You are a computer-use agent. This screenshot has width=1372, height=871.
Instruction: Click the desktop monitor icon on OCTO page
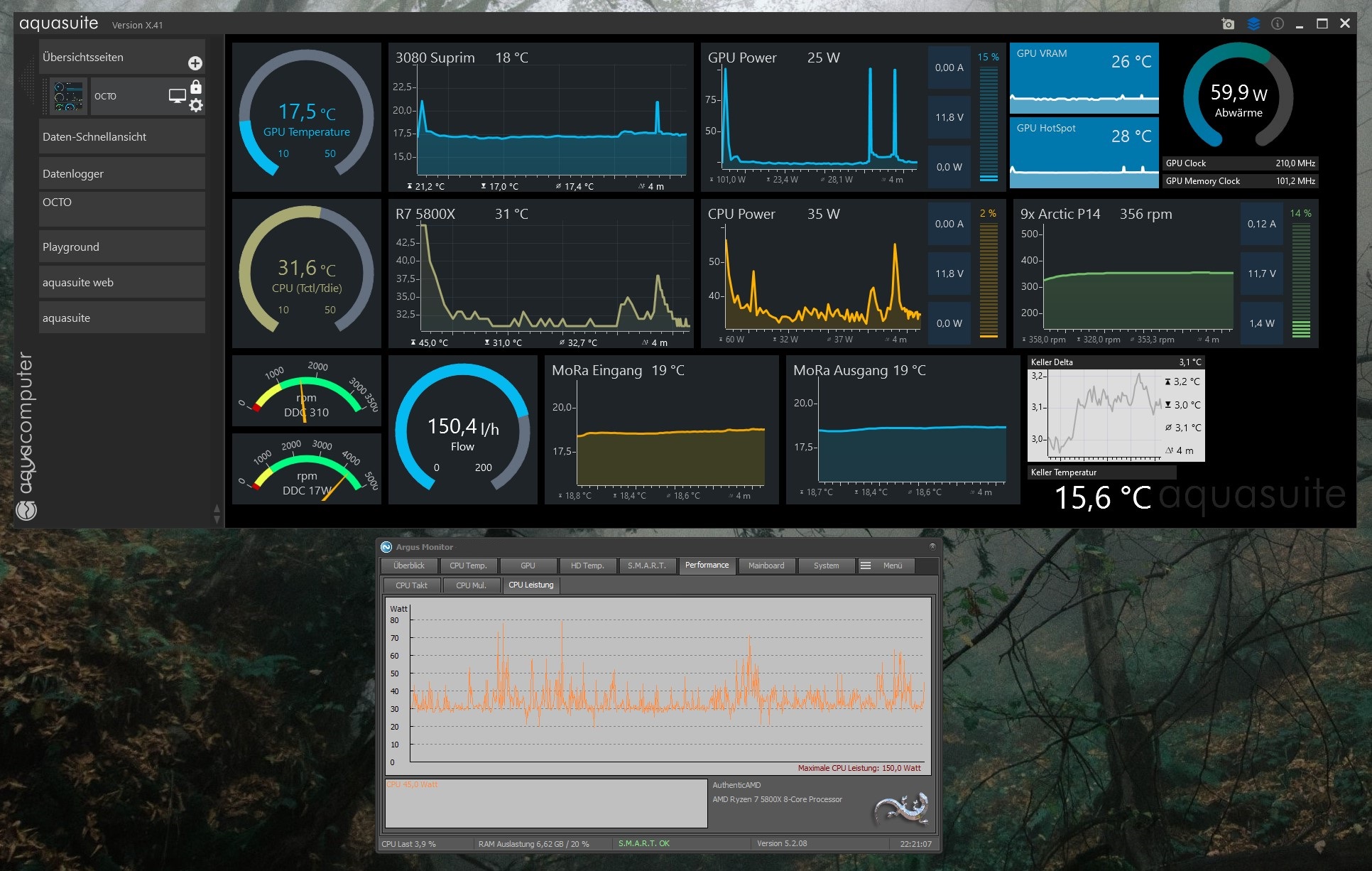(177, 96)
